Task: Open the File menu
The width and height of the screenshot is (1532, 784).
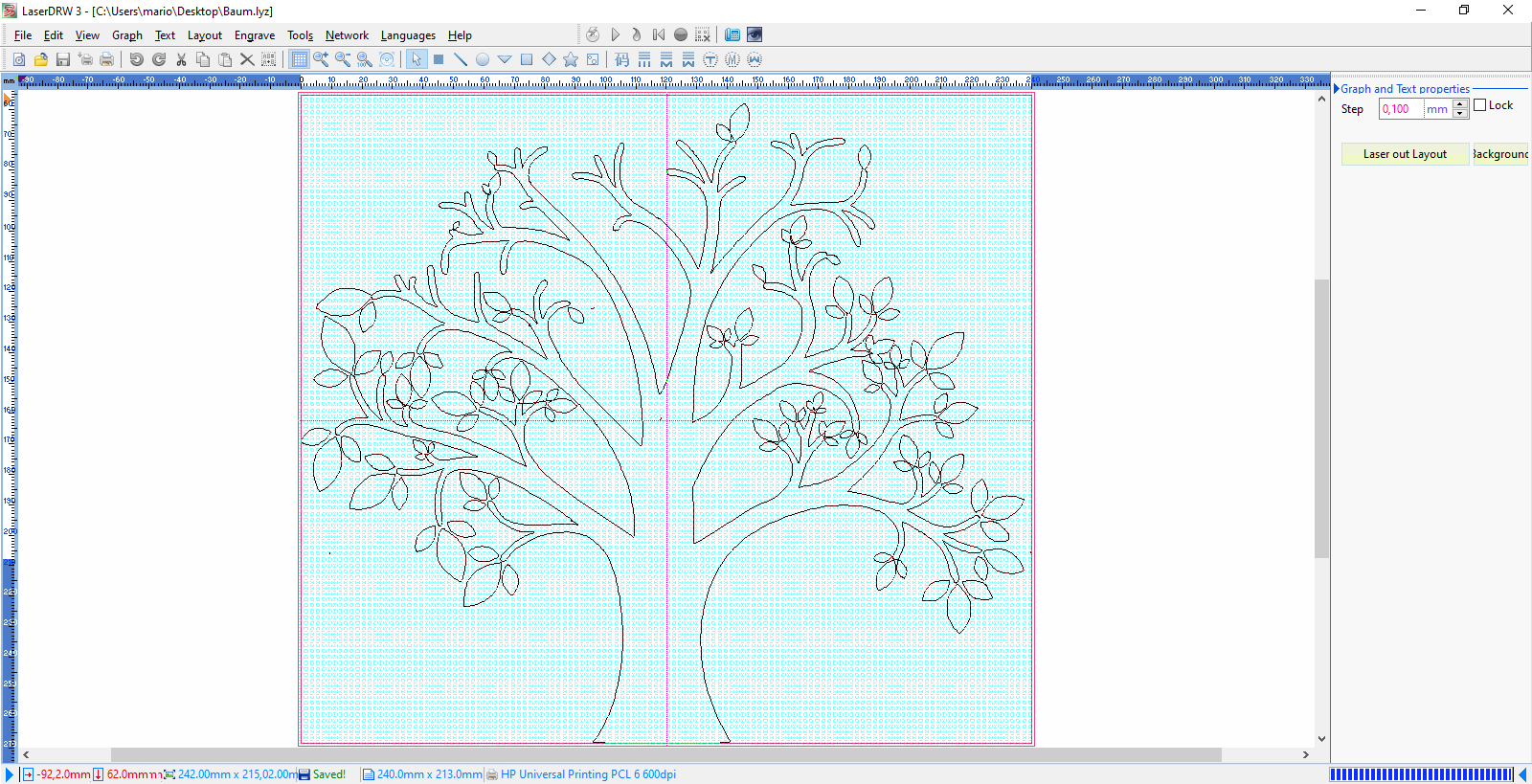Action: (23, 35)
